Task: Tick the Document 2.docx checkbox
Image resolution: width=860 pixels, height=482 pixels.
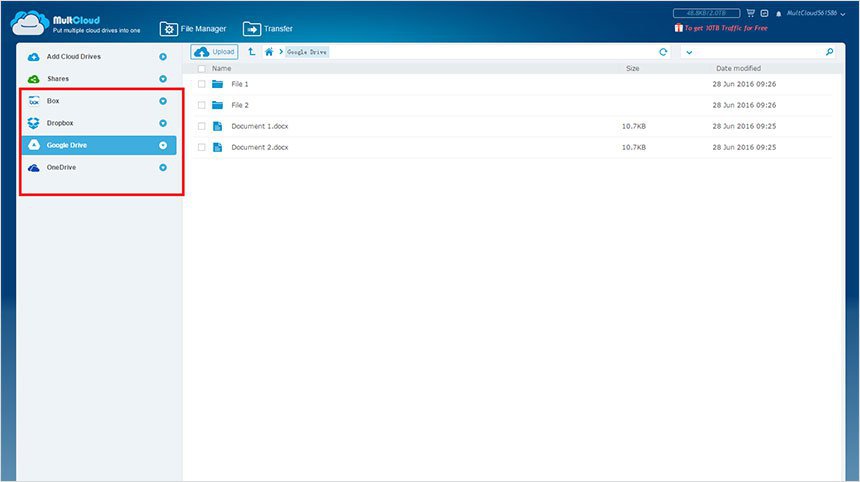Action: [x=202, y=147]
